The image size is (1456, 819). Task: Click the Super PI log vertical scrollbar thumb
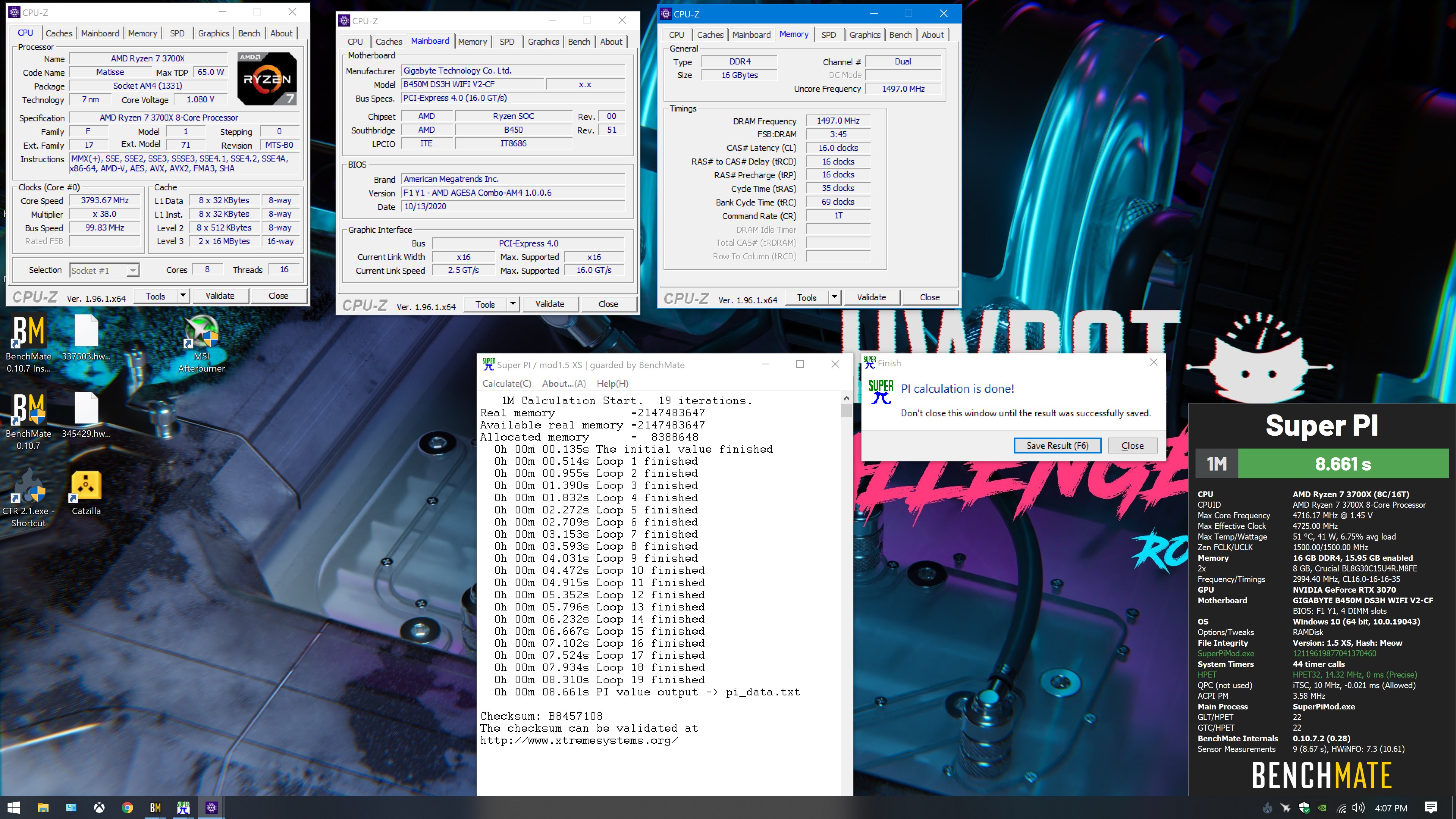pos(846,411)
